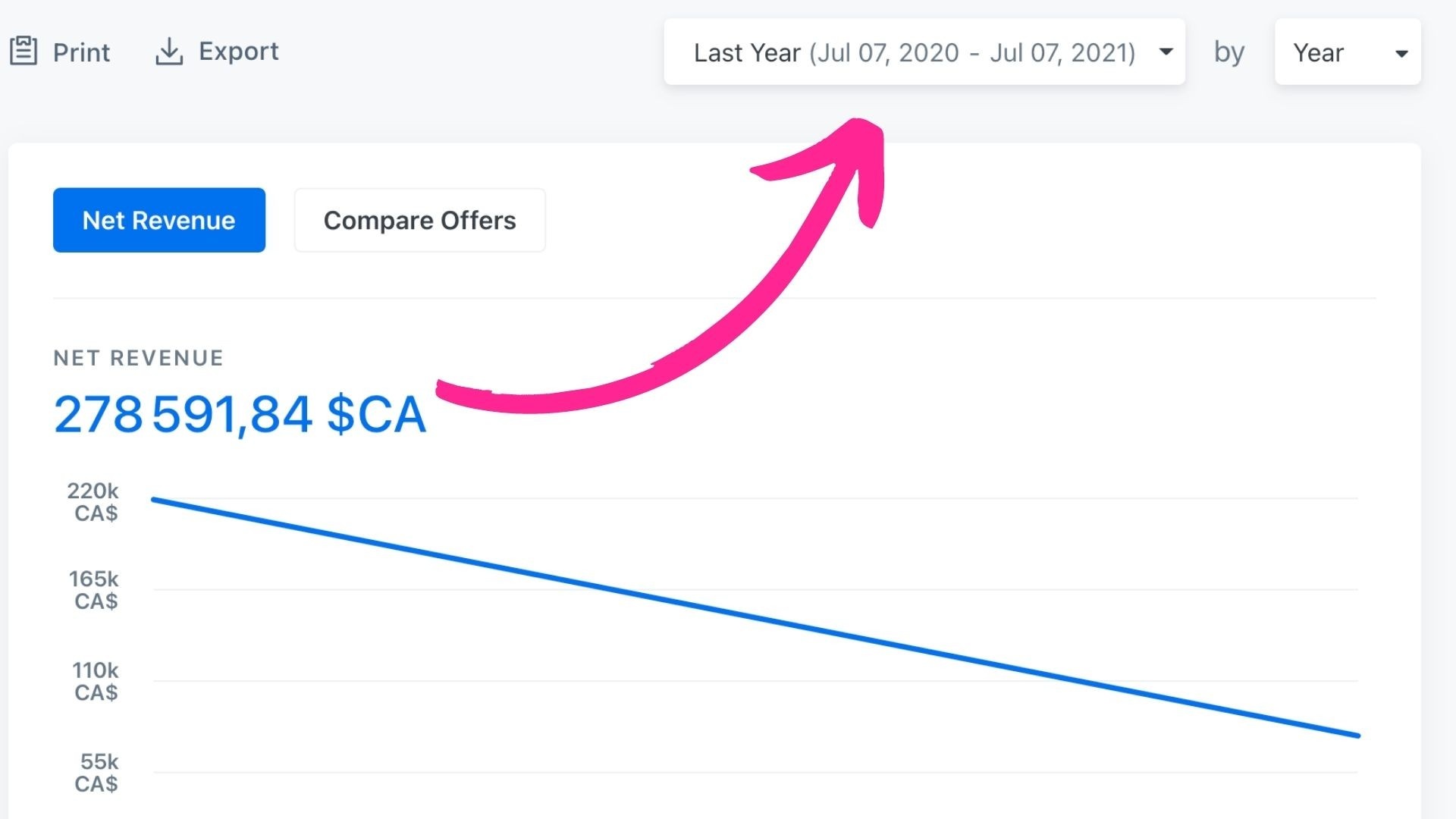Click the NET REVENUE heading label
The width and height of the screenshot is (1456, 819).
pyautogui.click(x=139, y=358)
